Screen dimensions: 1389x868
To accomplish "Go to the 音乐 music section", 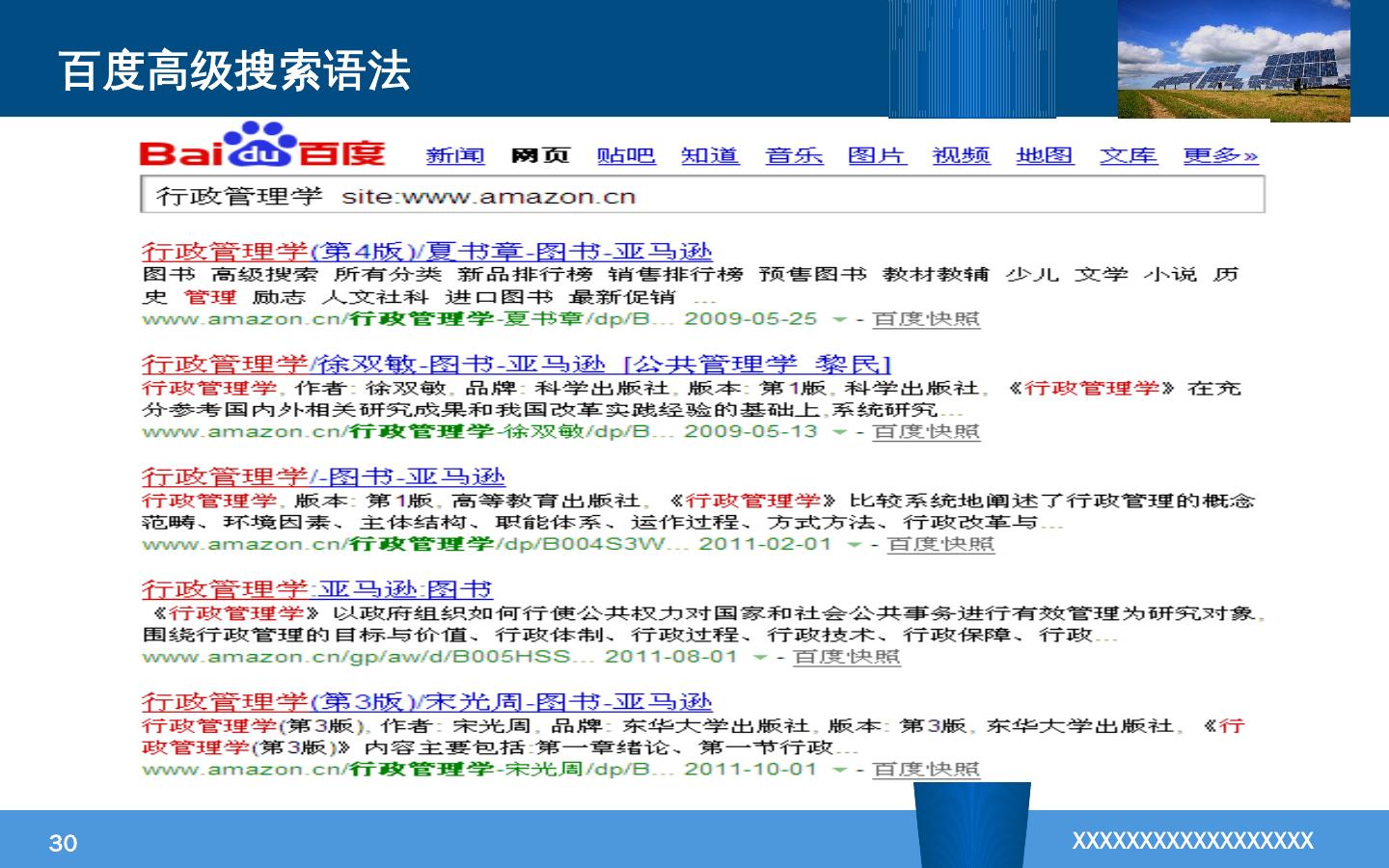I will click(x=793, y=156).
